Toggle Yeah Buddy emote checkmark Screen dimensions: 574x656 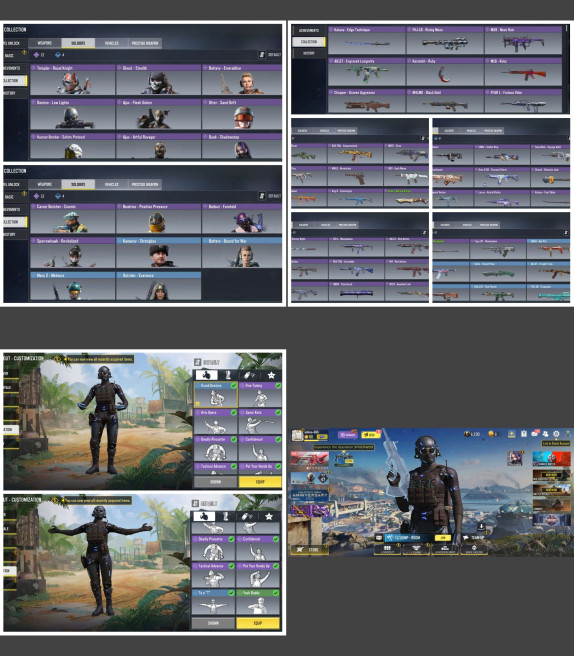276,593
